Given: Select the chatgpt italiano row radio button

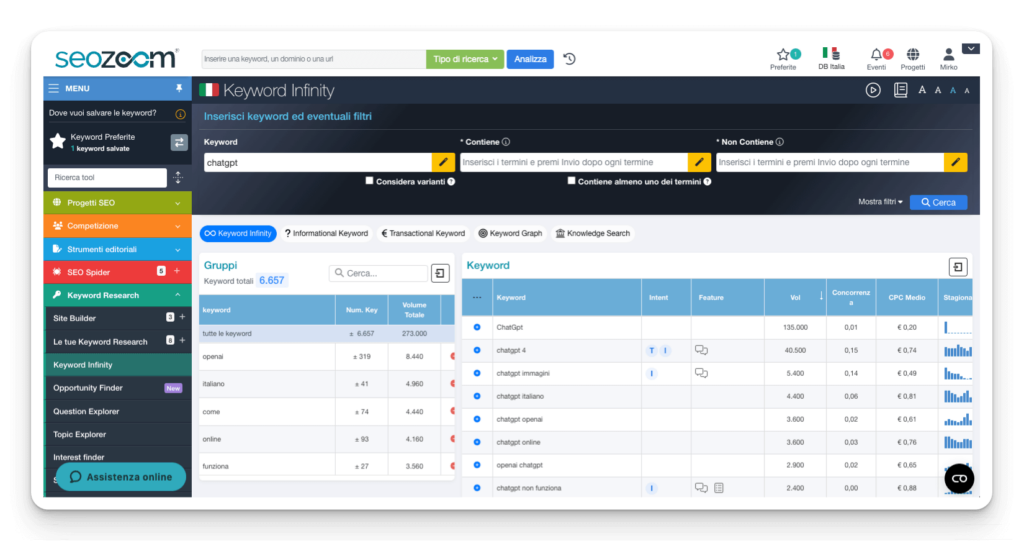Looking at the screenshot, I should tap(477, 396).
